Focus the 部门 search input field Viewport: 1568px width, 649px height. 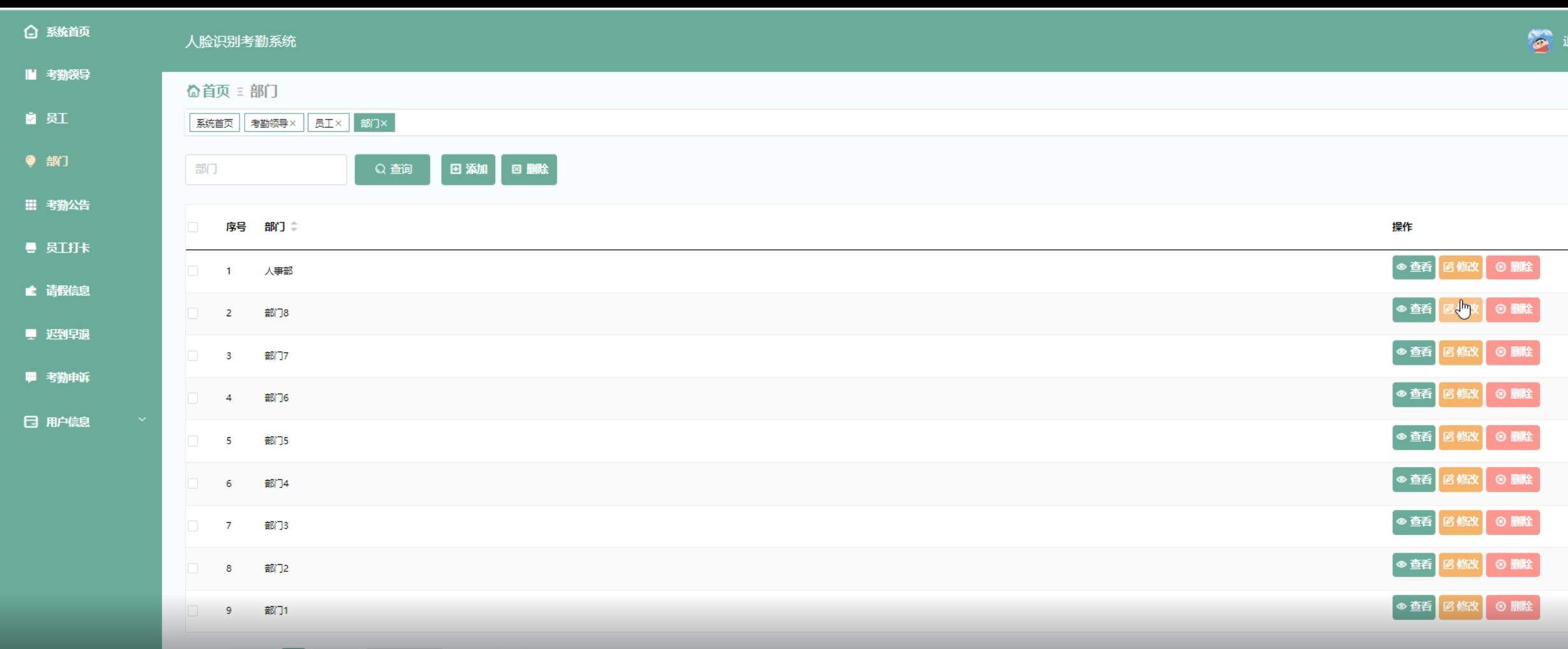tap(266, 170)
